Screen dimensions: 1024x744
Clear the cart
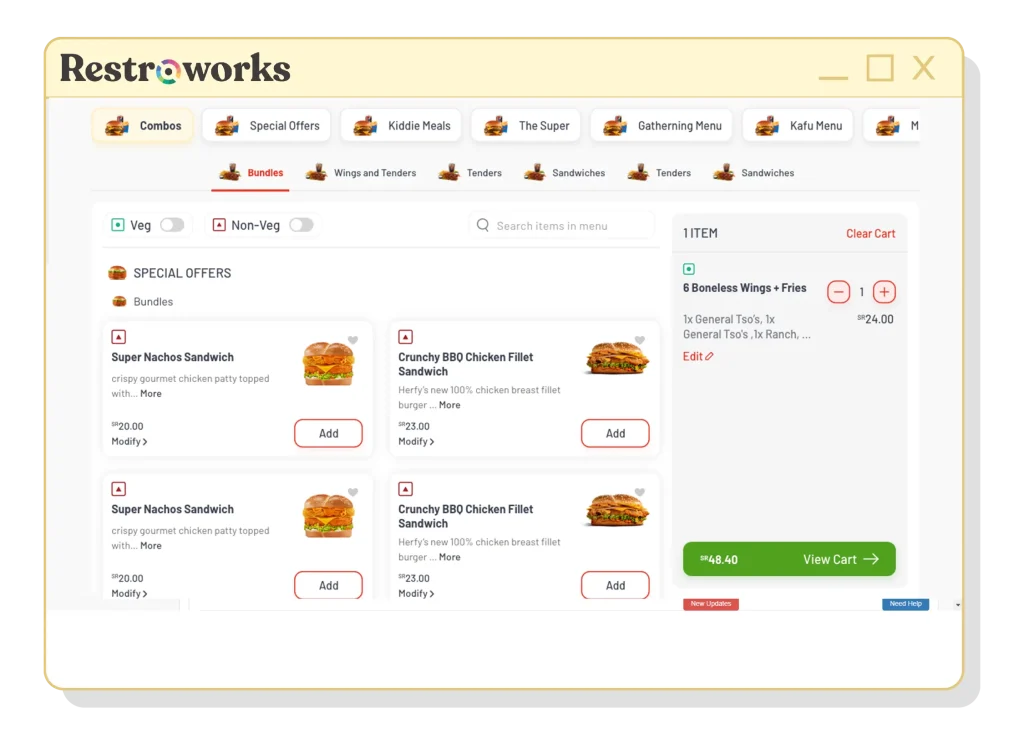(870, 233)
